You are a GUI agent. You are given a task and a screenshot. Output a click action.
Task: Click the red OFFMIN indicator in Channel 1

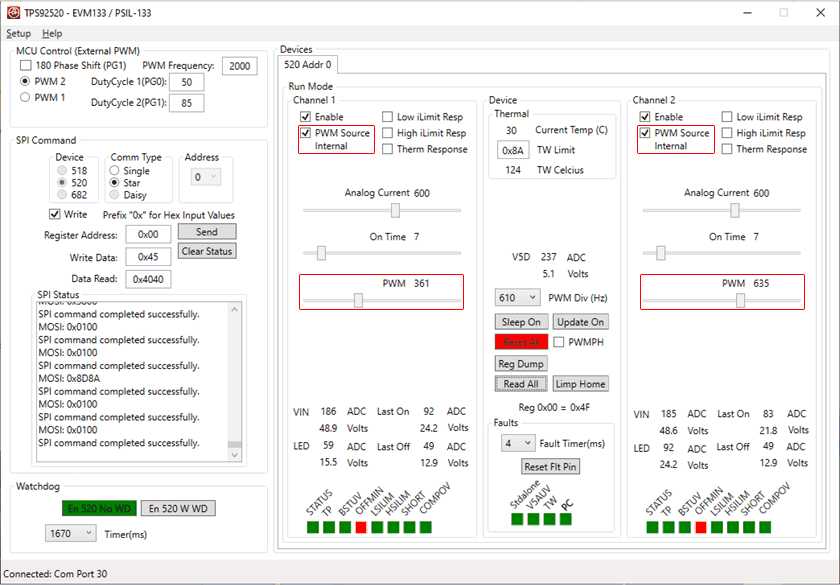pos(361,527)
